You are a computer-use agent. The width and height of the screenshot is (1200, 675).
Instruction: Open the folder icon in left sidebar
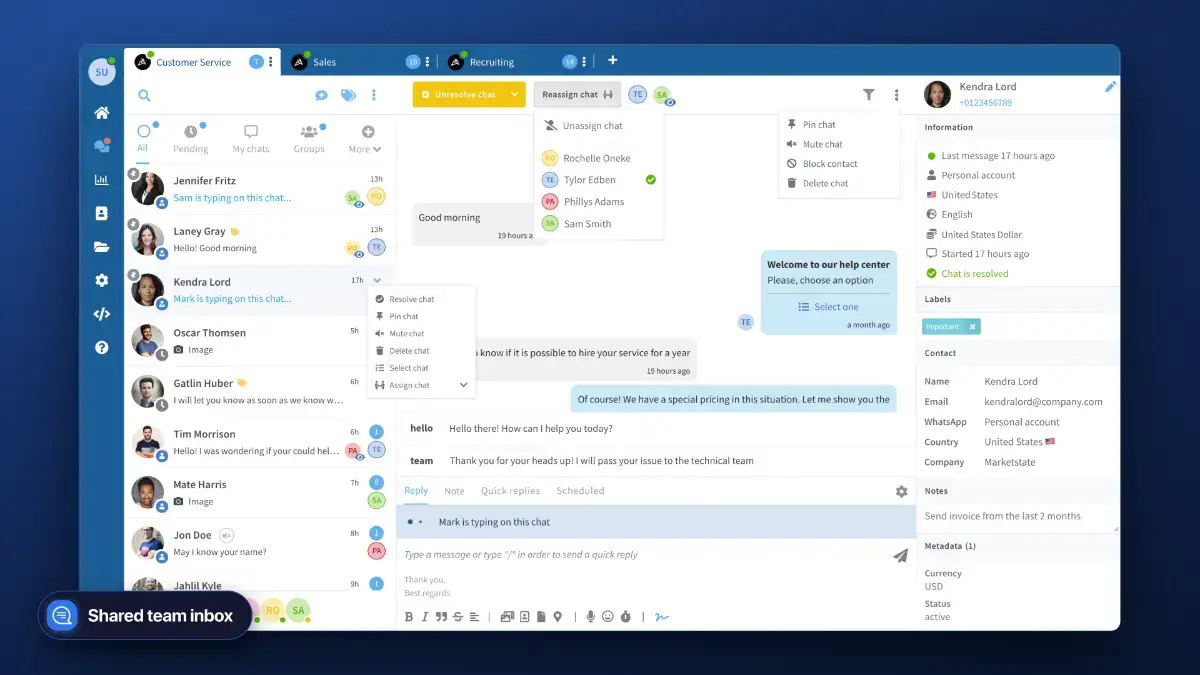point(101,247)
